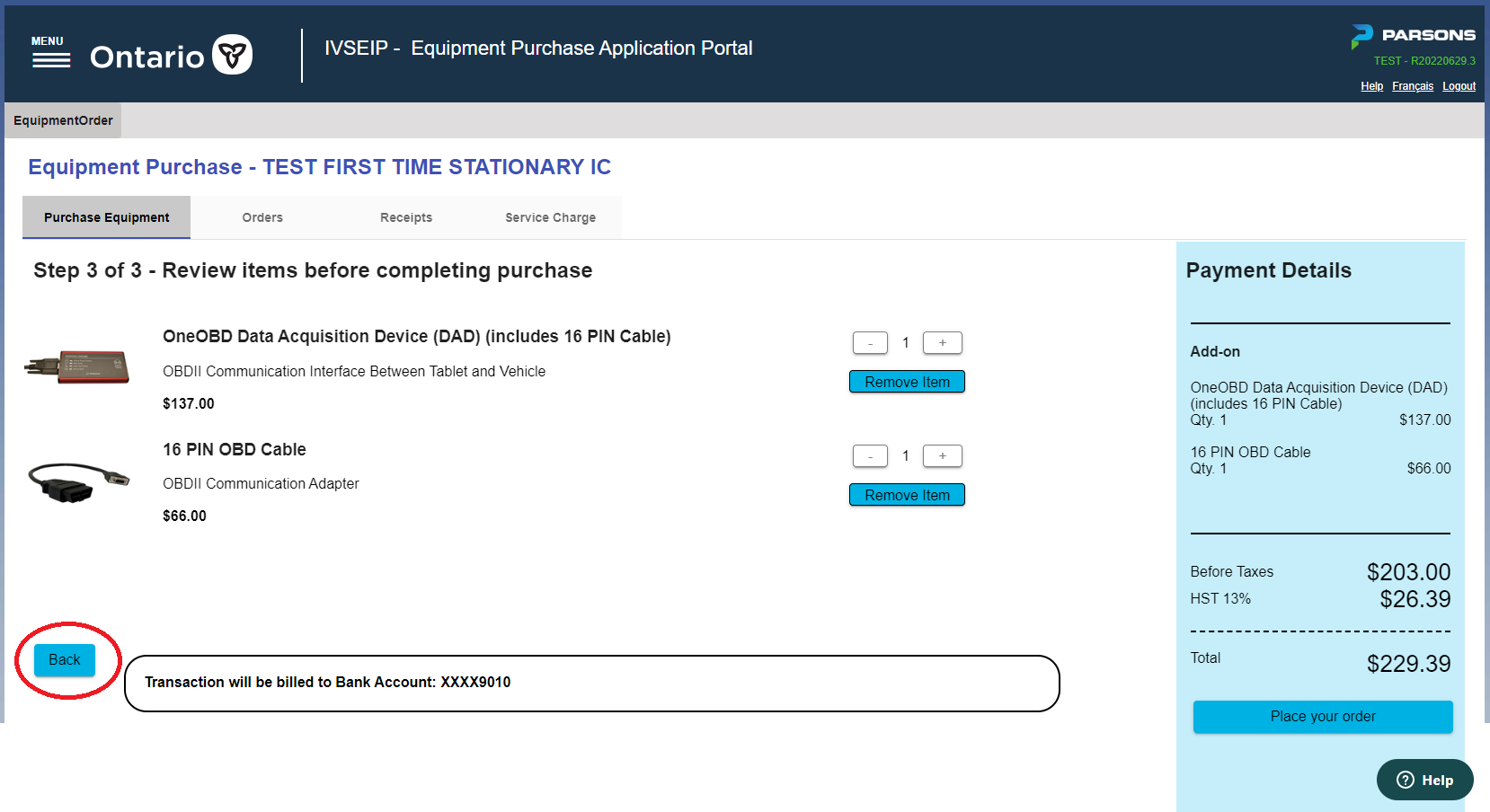This screenshot has height=812, width=1490.
Task: Go back with the Back button
Action: pyautogui.click(x=65, y=659)
